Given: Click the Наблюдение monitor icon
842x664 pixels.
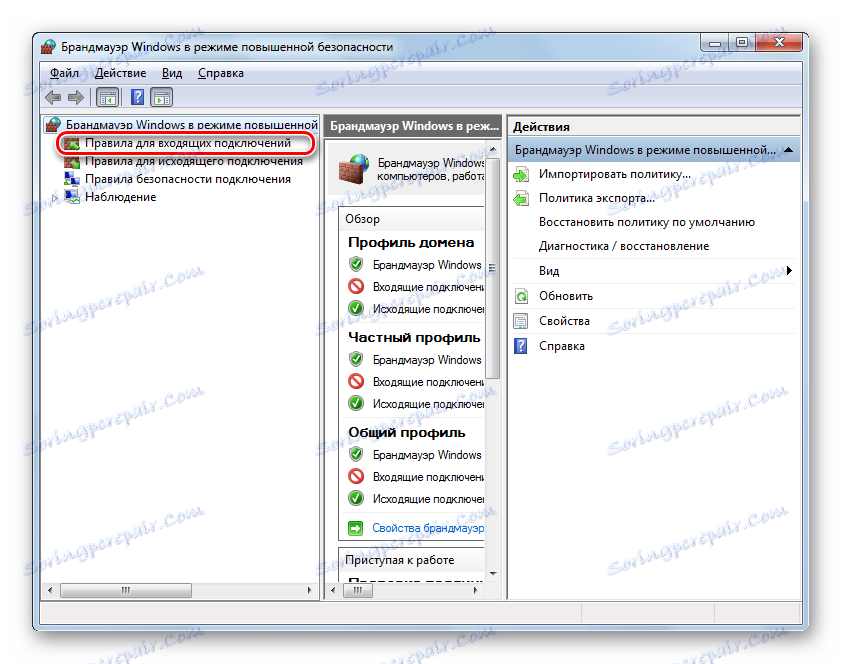Looking at the screenshot, I should (71, 197).
